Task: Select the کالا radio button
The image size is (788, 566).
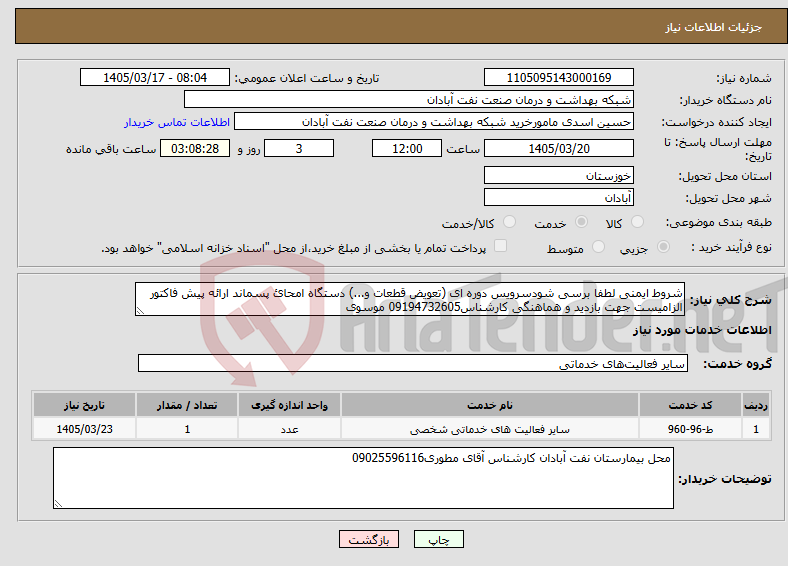Action: coord(637,222)
